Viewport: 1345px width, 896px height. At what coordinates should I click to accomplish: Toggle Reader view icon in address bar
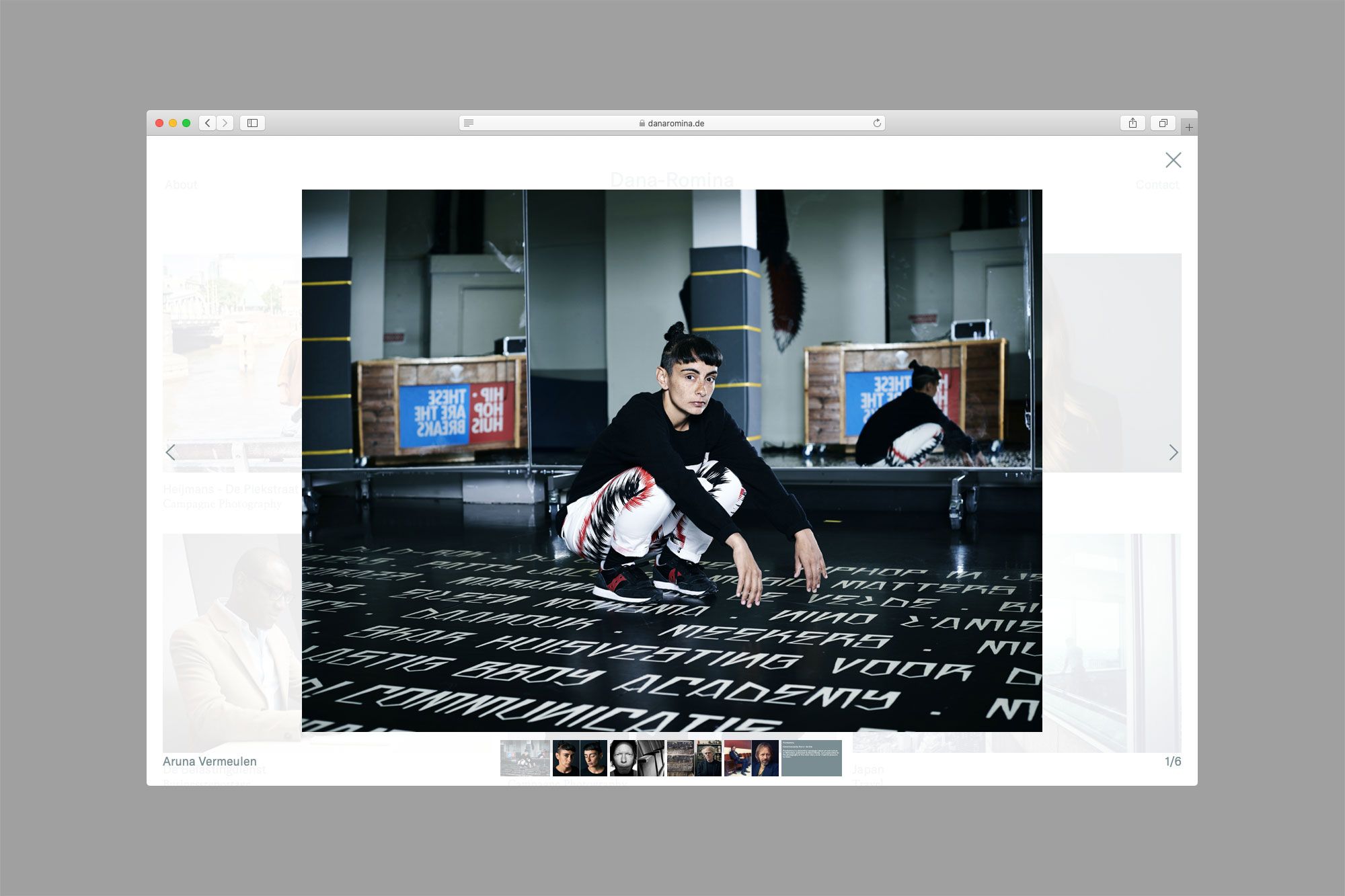469,123
